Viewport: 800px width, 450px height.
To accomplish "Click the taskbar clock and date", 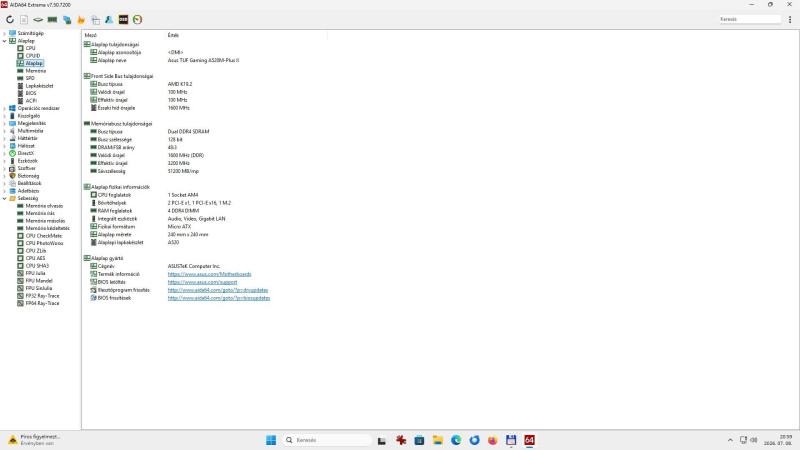I will click(x=780, y=440).
